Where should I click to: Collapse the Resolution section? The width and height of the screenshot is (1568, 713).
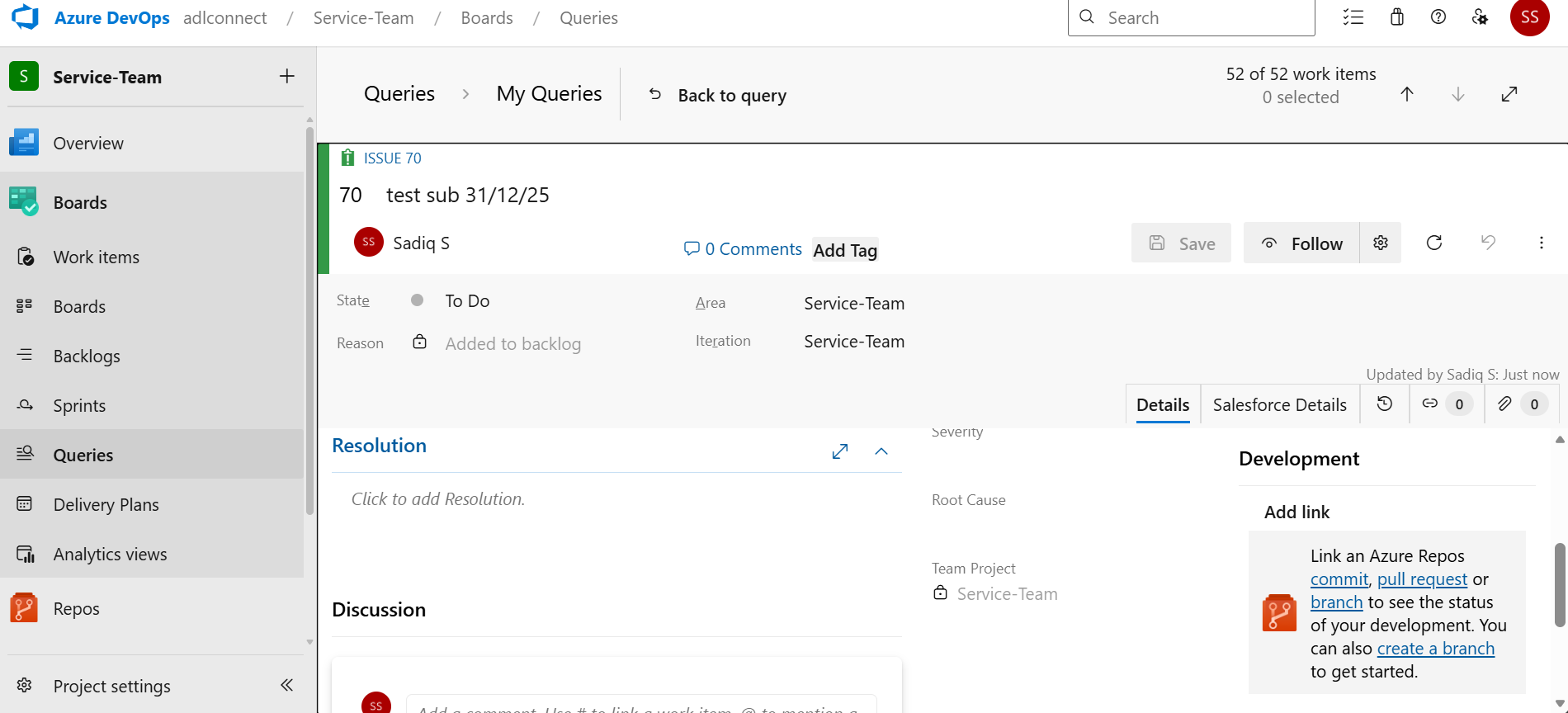click(x=881, y=451)
